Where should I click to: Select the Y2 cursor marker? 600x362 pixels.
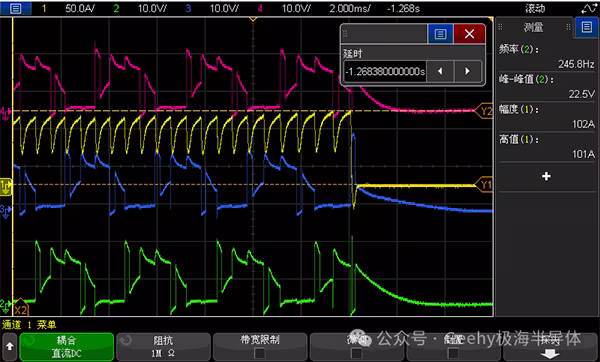coord(484,111)
